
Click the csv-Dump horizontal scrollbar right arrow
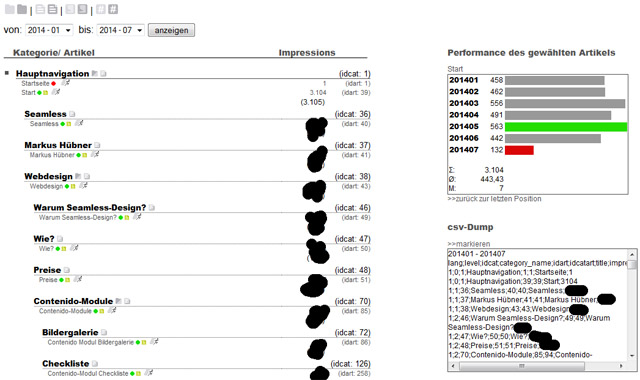tap(622, 366)
